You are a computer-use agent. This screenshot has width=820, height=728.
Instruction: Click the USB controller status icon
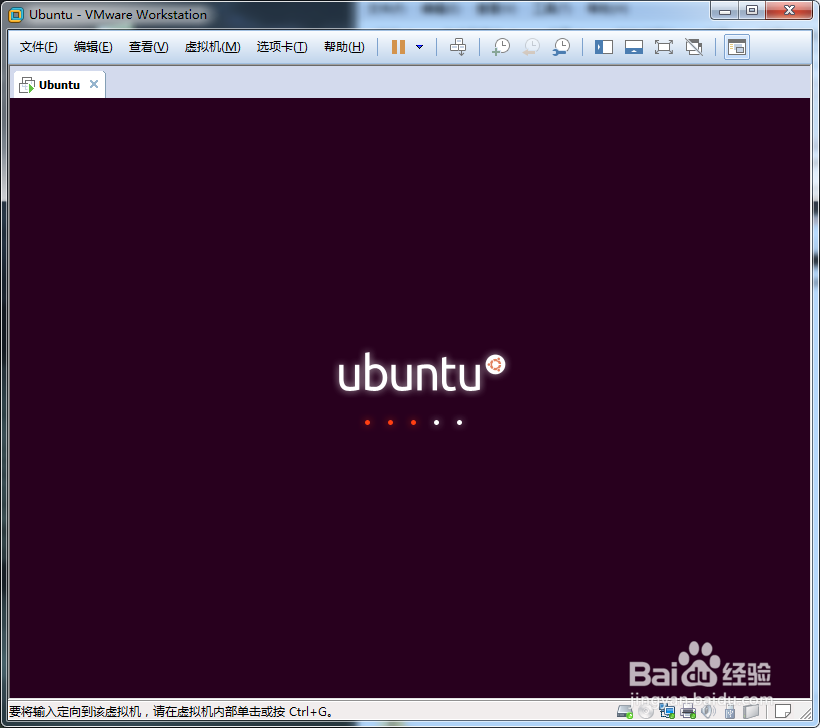click(730, 711)
